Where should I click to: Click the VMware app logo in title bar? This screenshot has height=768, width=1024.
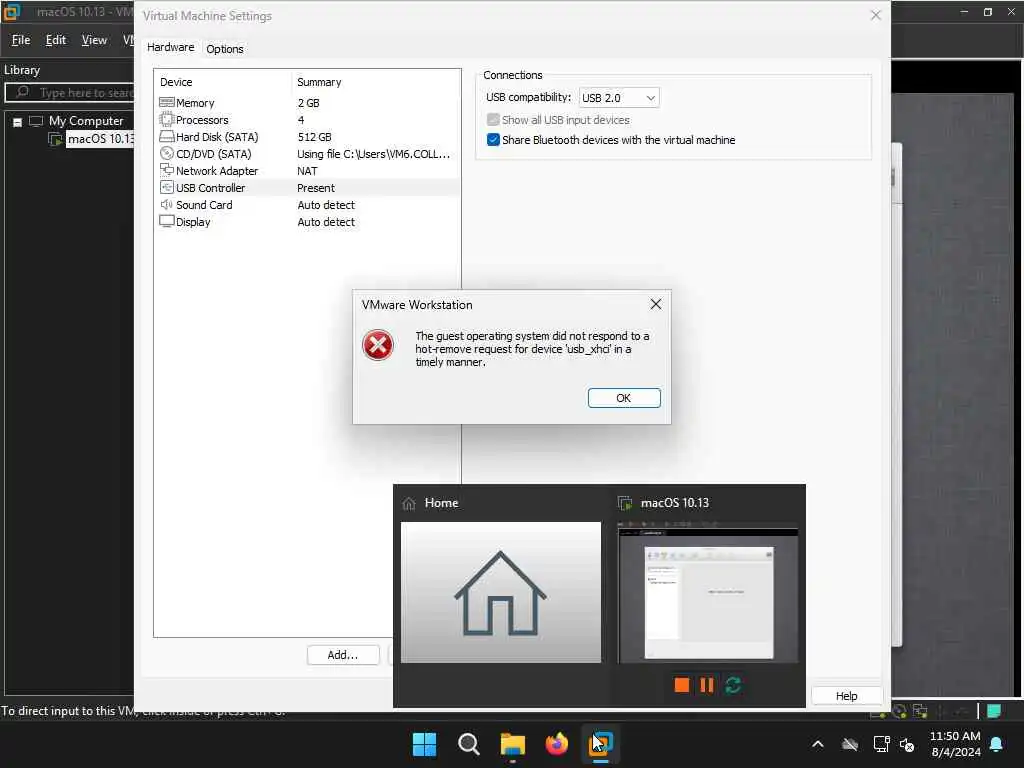click(12, 12)
